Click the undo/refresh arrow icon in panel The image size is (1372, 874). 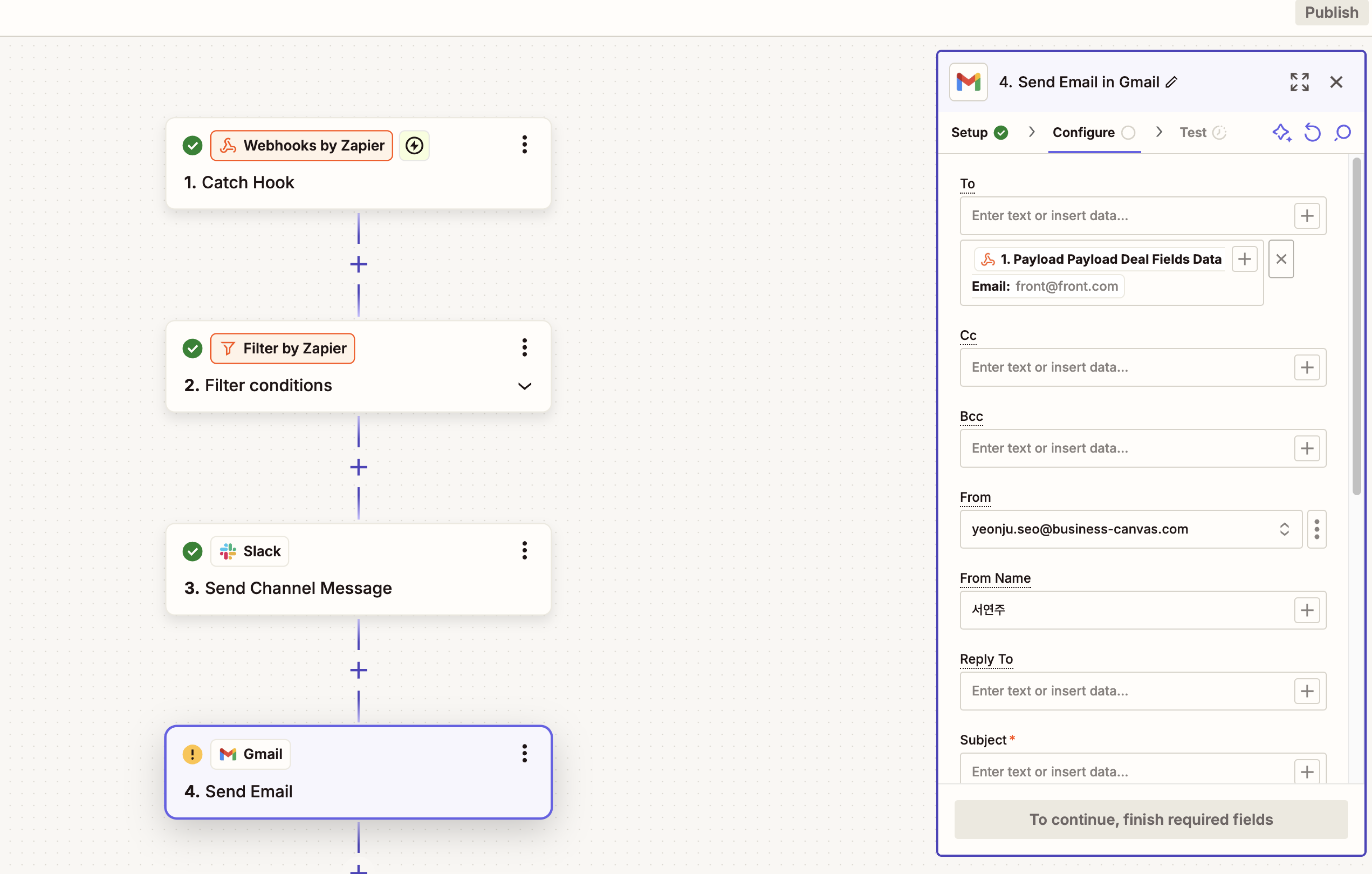pos(1312,133)
